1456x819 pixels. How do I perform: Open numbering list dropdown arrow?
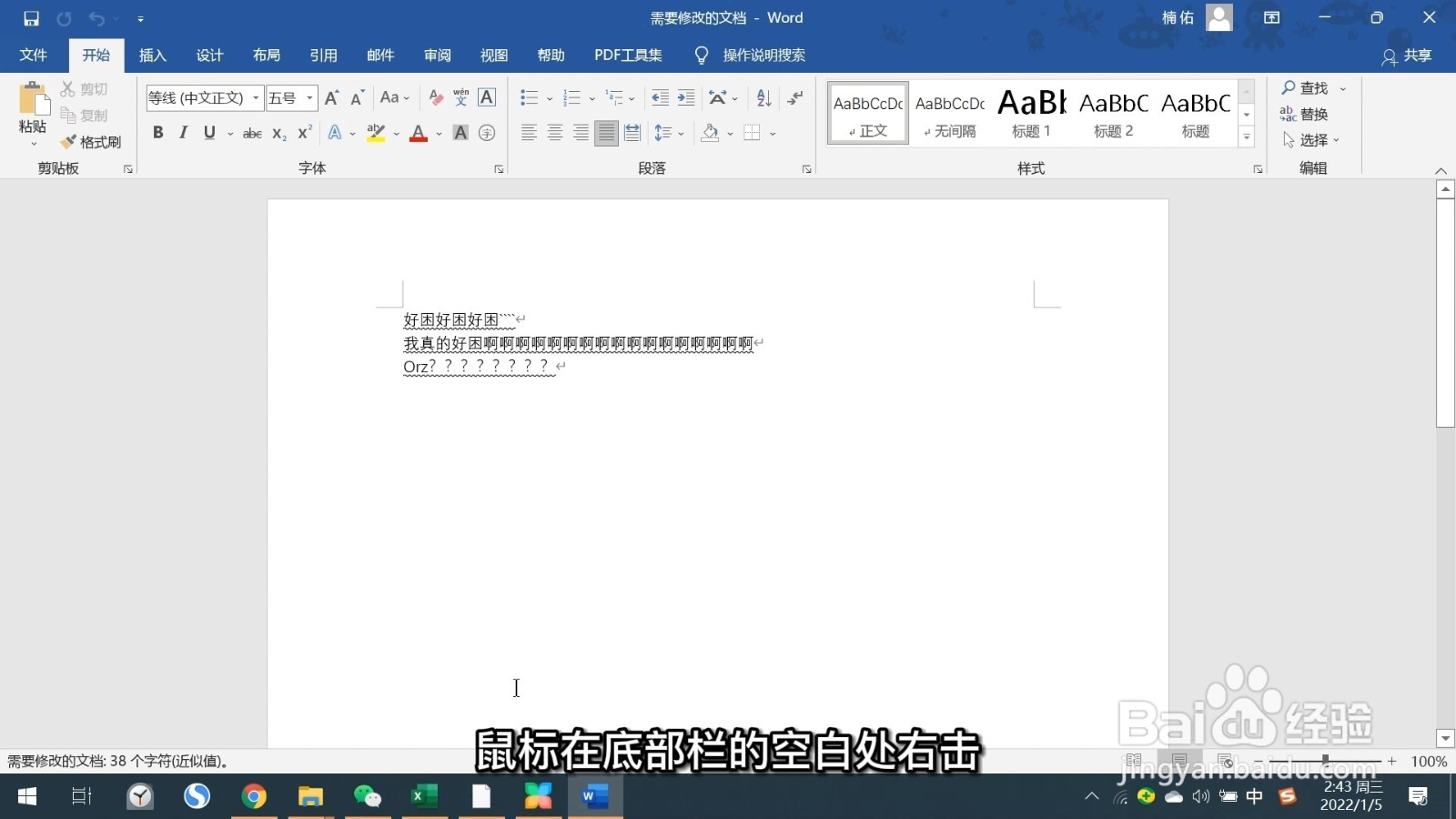click(x=591, y=98)
